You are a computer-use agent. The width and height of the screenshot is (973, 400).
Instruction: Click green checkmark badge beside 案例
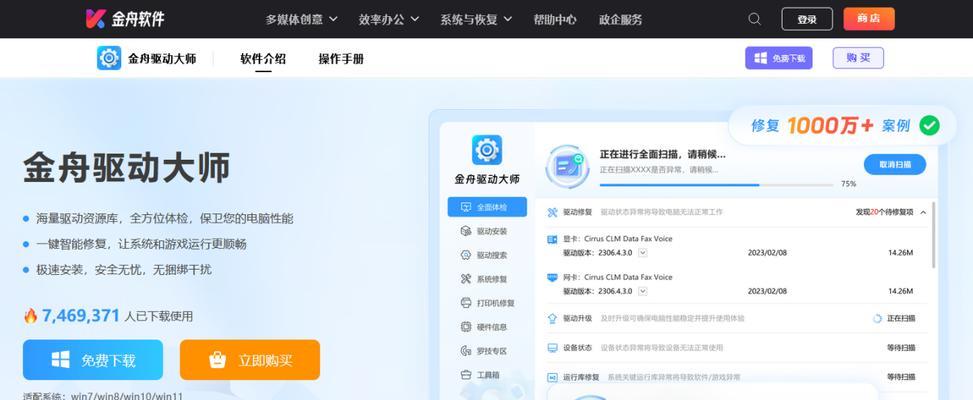point(929,125)
